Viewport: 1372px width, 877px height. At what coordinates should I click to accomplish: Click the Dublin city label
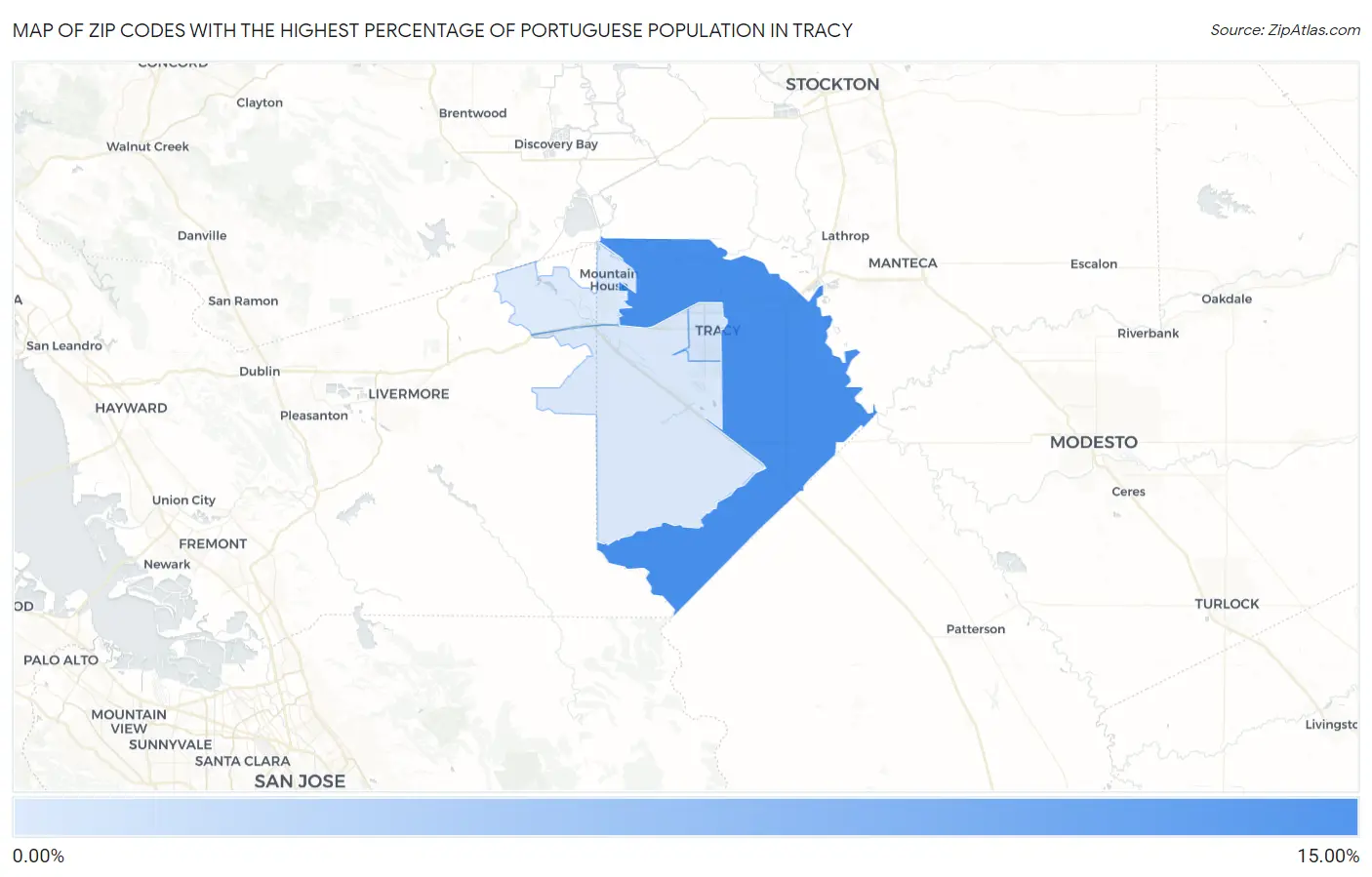pyautogui.click(x=260, y=372)
